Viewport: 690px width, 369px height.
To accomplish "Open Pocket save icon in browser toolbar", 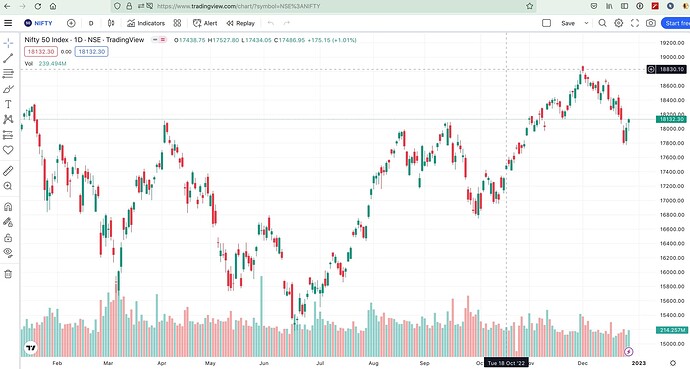I will point(594,6).
